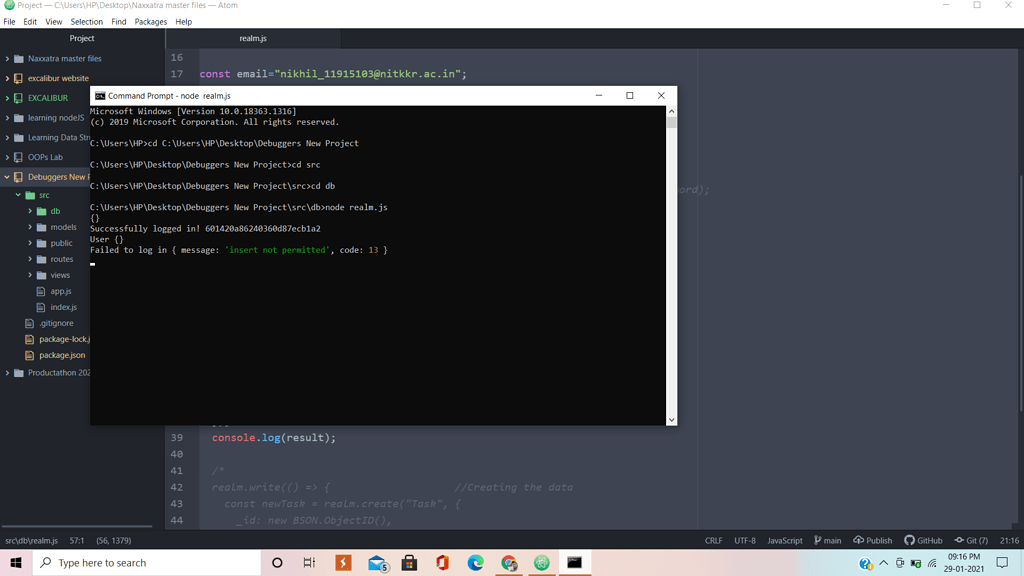Click the Publish button in status bar
This screenshot has height=576, width=1024.
click(872, 540)
